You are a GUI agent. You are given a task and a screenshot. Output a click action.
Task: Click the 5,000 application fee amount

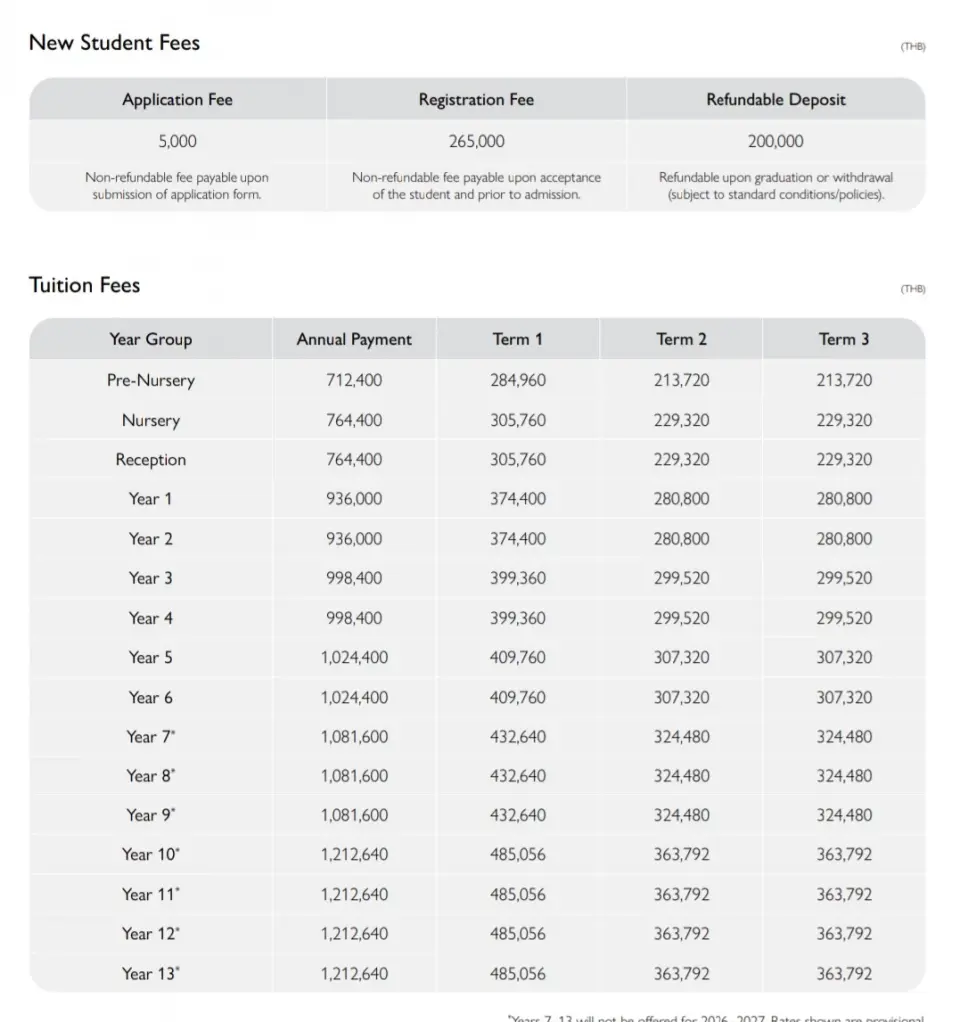tap(177, 141)
